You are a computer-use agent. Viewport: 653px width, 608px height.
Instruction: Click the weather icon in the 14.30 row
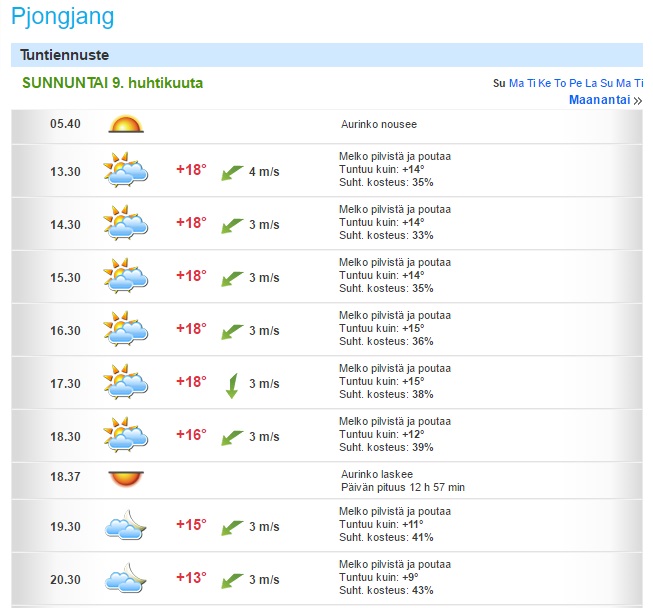point(126,223)
